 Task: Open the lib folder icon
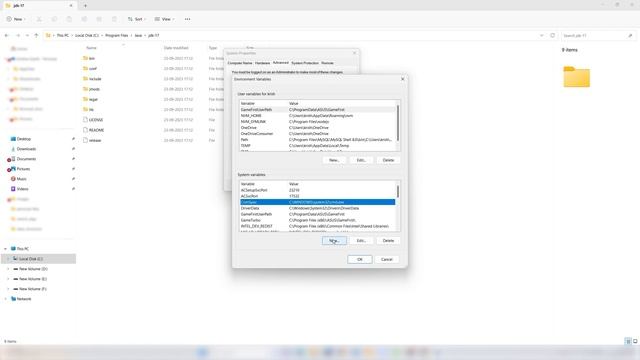pyautogui.click(x=85, y=109)
